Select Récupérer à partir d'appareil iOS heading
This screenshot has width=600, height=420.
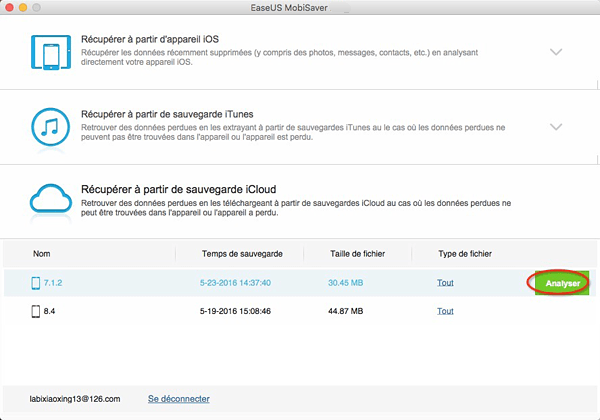pos(150,39)
